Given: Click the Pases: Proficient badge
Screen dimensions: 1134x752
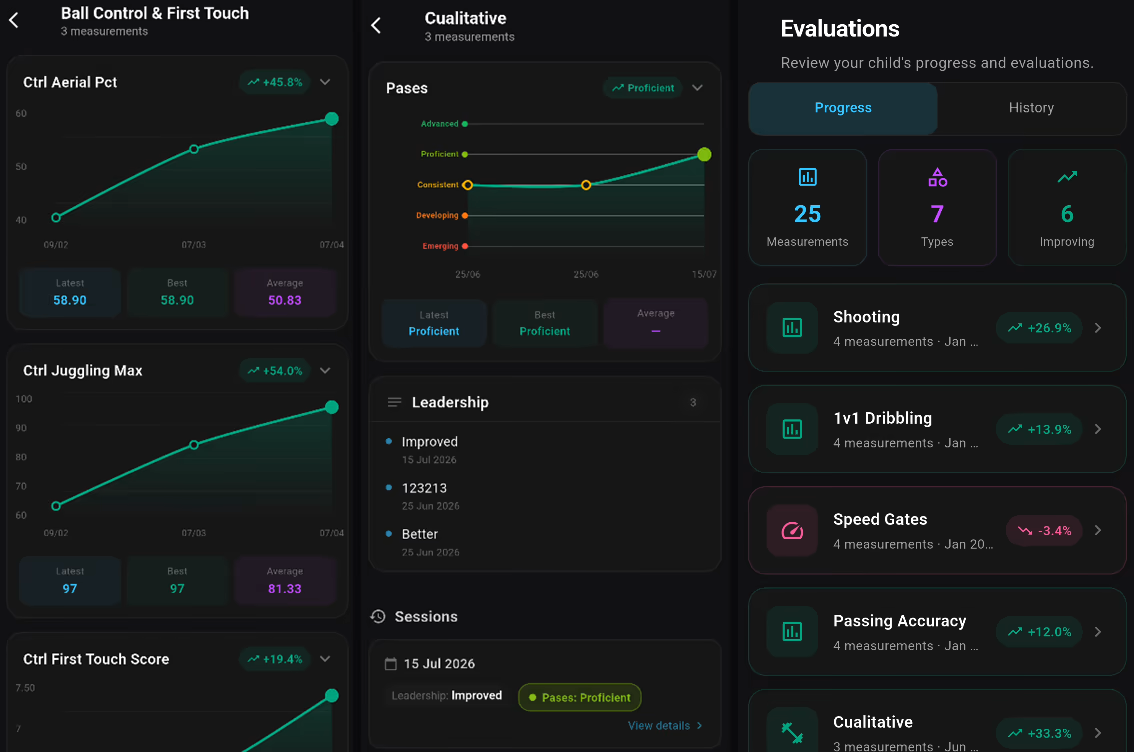Looking at the screenshot, I should (x=579, y=697).
